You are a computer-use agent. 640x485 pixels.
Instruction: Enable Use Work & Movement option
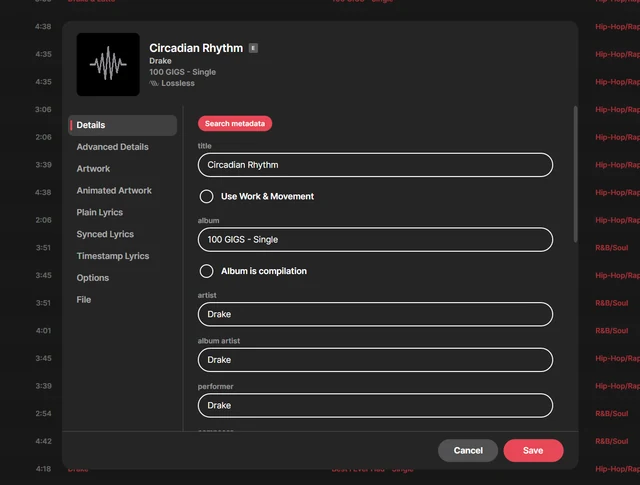click(x=207, y=196)
